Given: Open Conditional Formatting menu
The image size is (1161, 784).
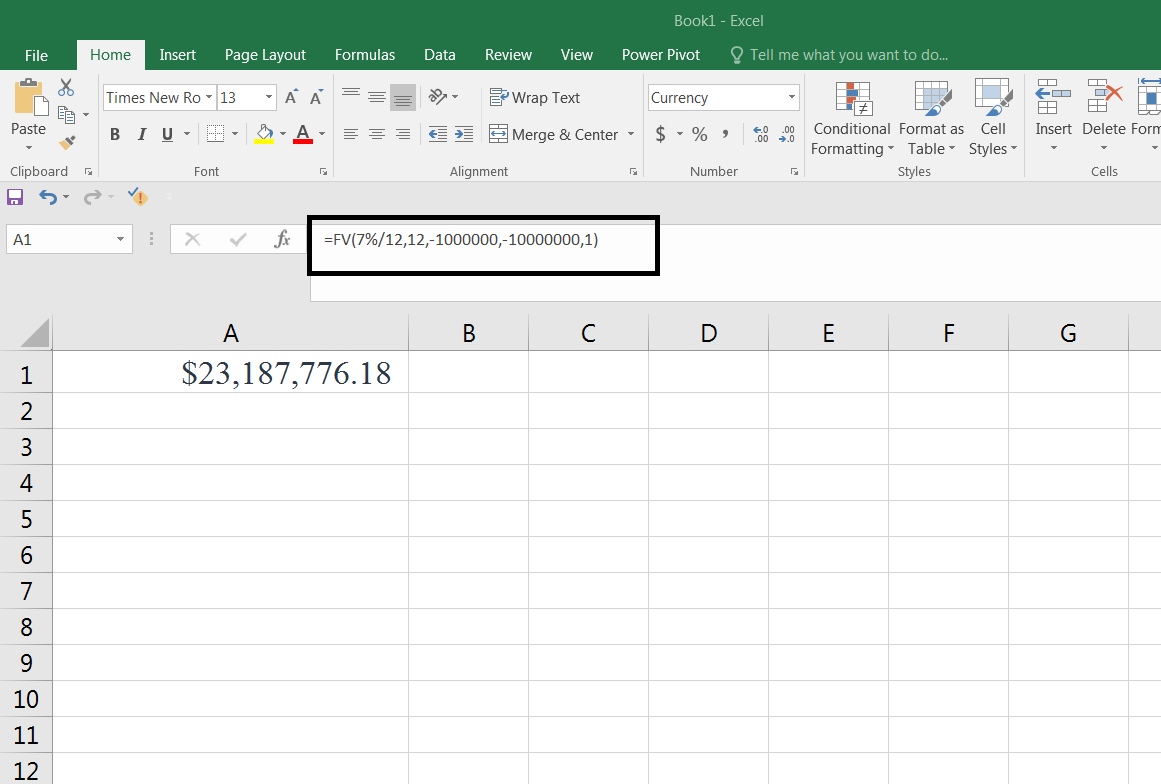Looking at the screenshot, I should tap(852, 118).
